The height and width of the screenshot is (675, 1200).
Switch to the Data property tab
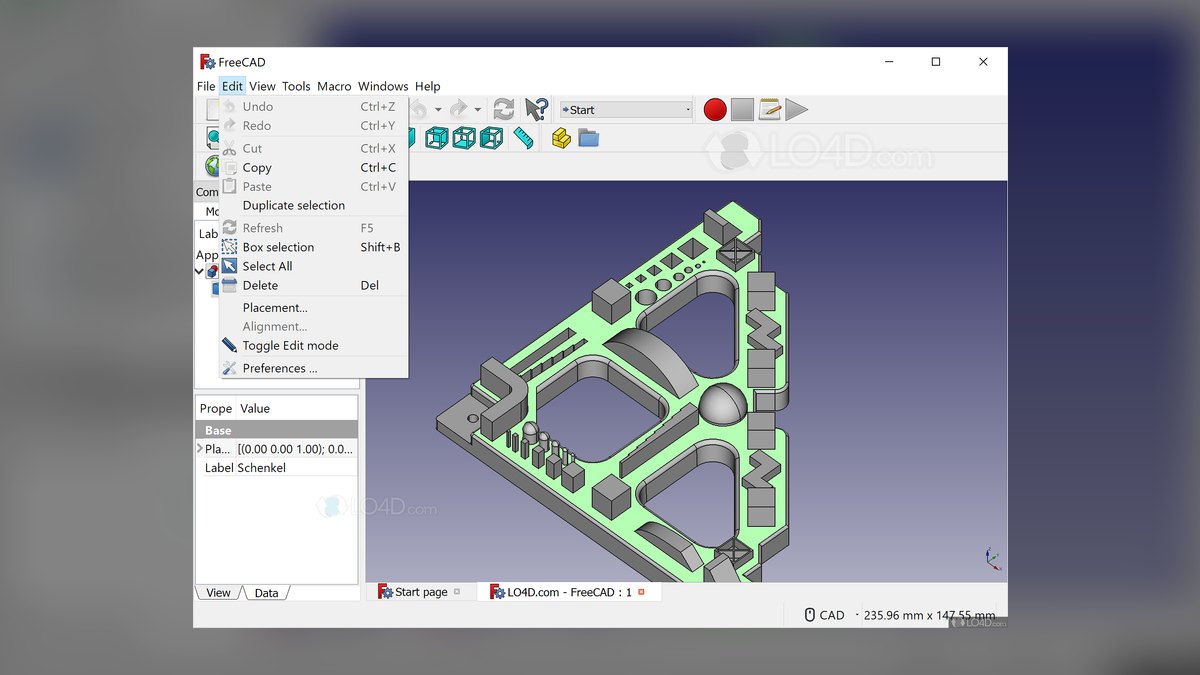tap(266, 593)
